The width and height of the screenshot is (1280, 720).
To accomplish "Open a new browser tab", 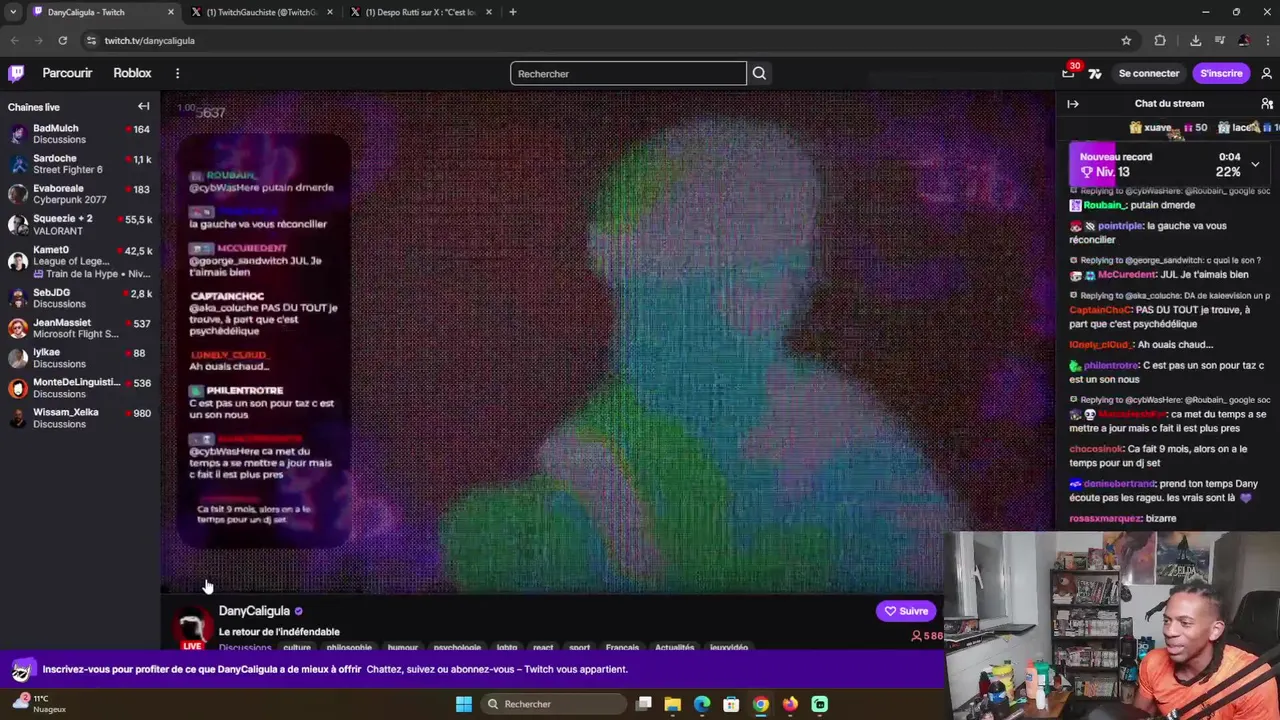I will (x=513, y=12).
